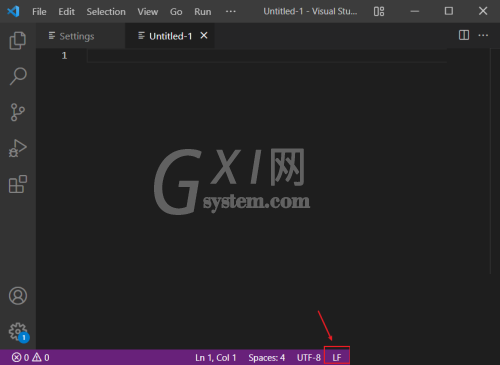Open the Extensions view

tap(18, 184)
